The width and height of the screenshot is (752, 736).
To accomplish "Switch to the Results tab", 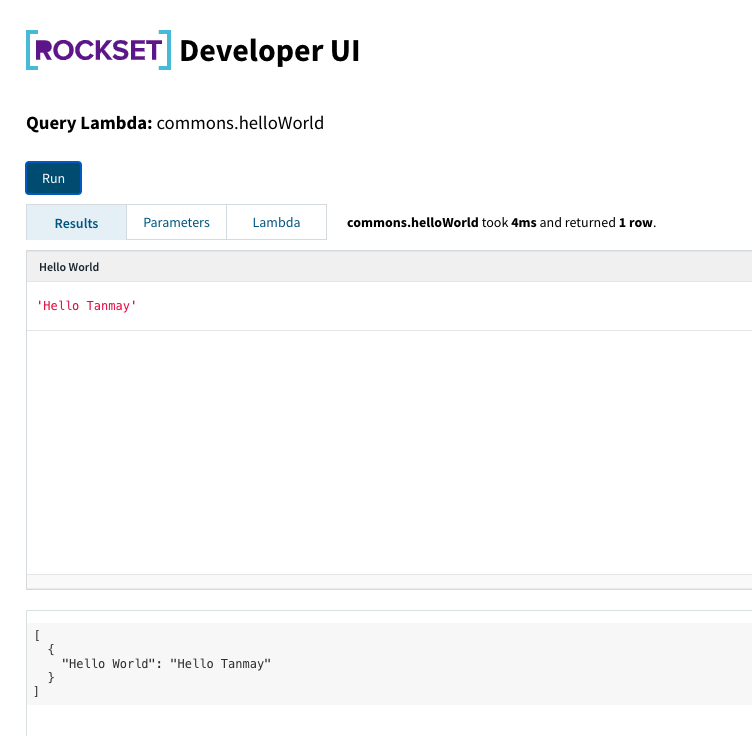I will [76, 222].
